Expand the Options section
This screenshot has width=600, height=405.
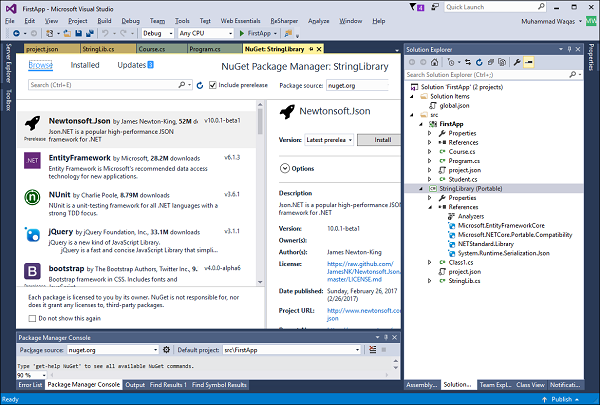pos(285,168)
